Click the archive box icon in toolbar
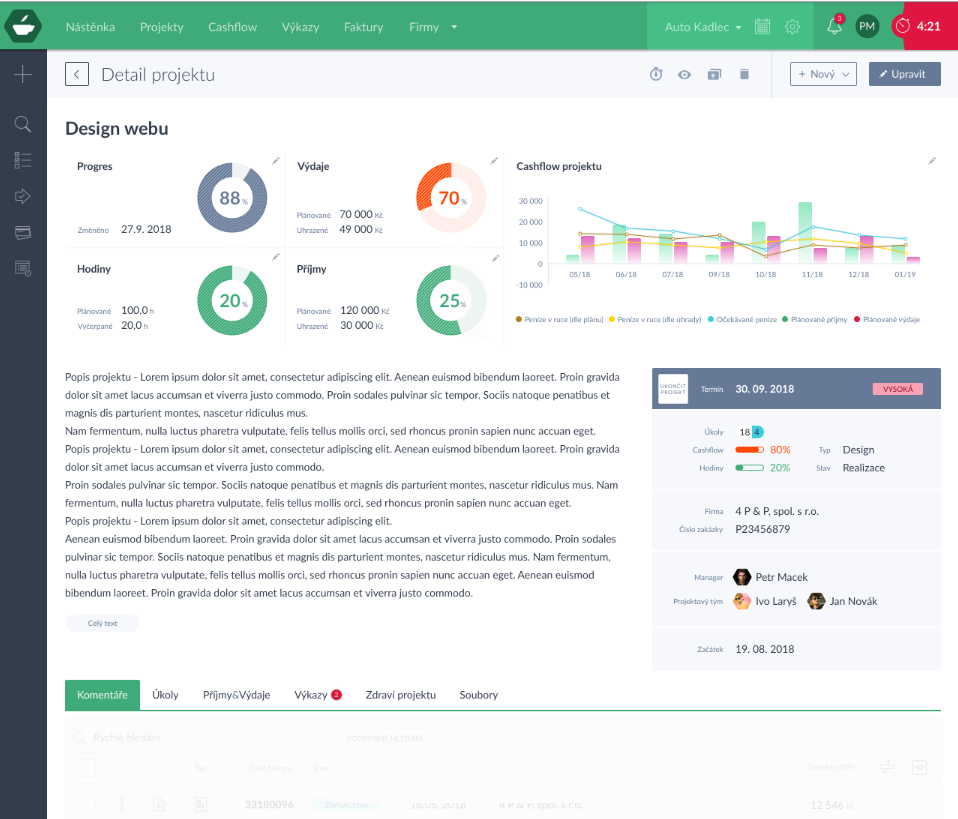The width and height of the screenshot is (958, 819). tap(714, 74)
